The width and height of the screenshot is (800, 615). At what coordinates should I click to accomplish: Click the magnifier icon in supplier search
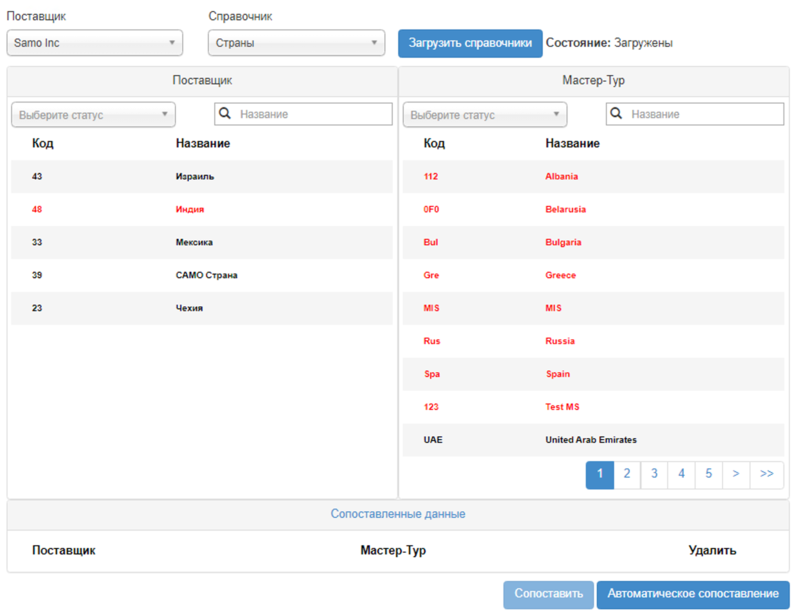point(225,114)
